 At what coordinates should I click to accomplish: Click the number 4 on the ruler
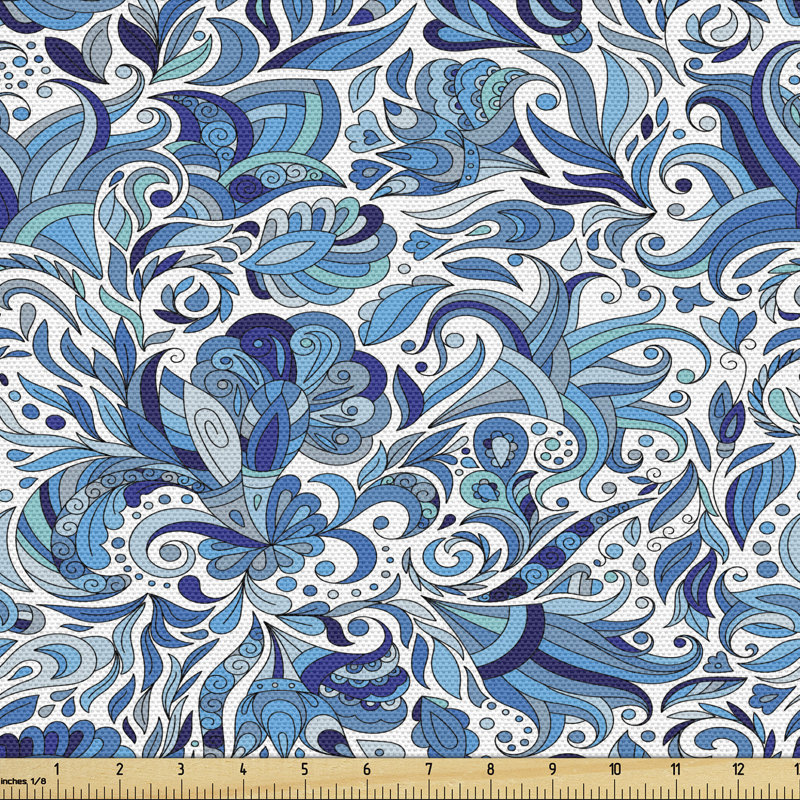coord(242,769)
